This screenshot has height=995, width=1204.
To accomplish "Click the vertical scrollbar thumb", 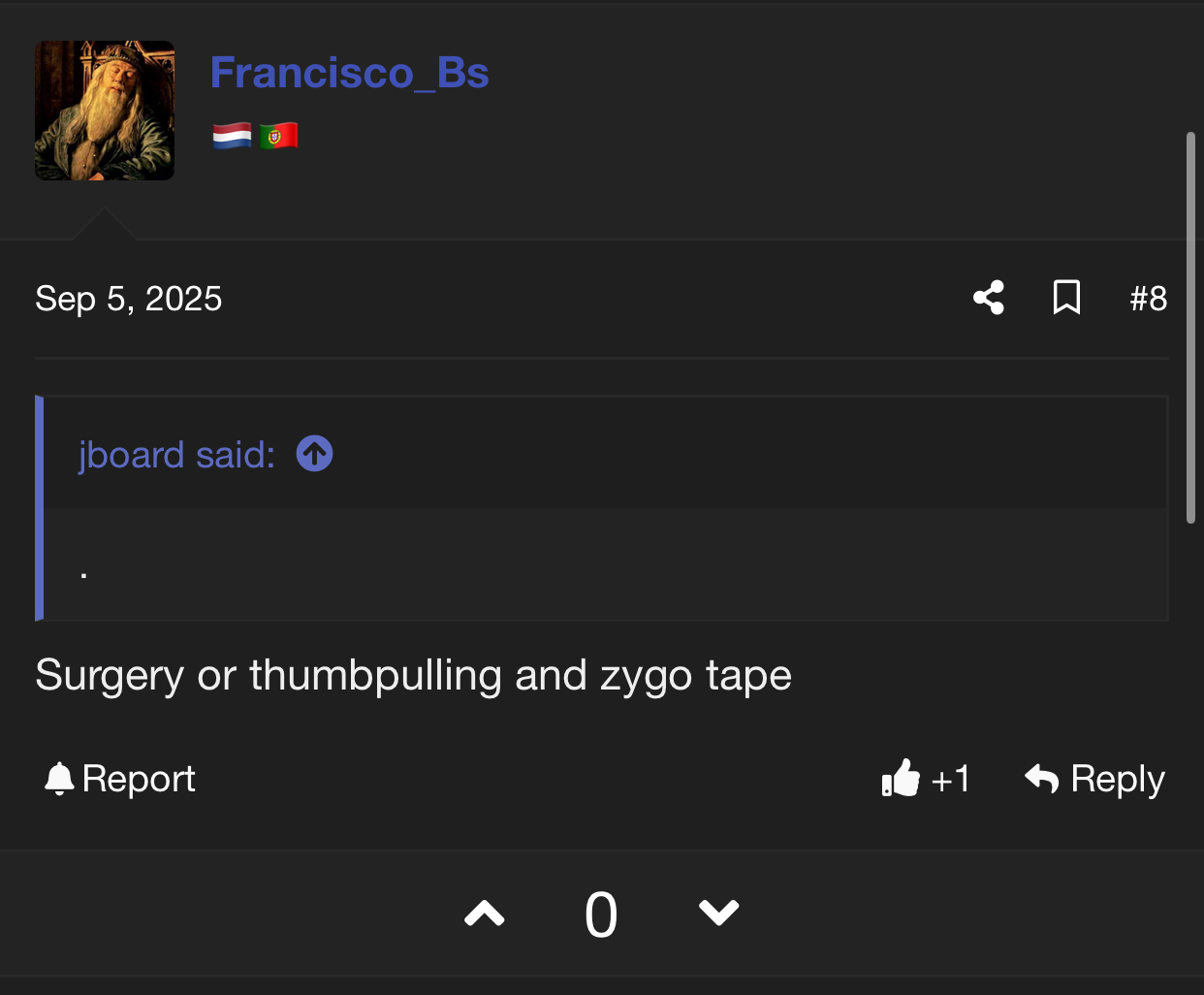I will [1191, 328].
